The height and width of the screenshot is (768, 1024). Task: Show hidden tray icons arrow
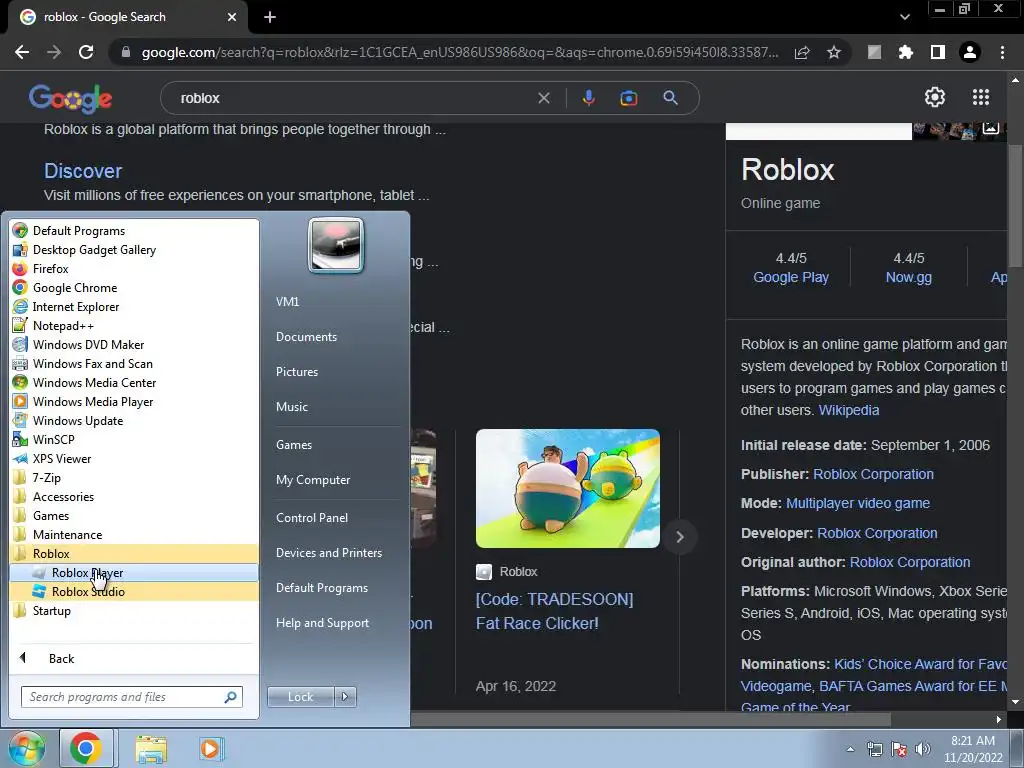pos(850,749)
